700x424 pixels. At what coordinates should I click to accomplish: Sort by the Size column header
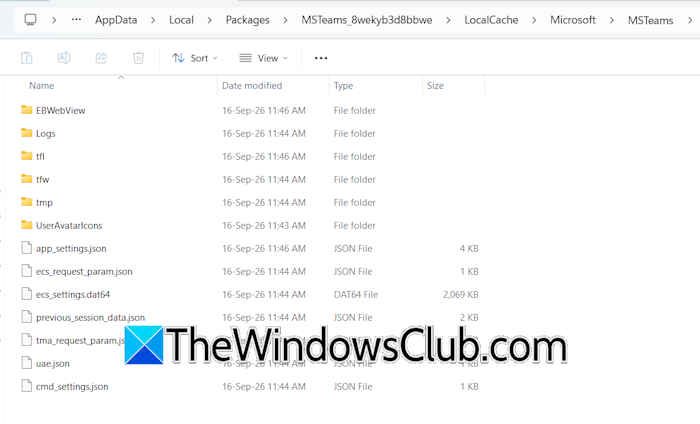[435, 85]
